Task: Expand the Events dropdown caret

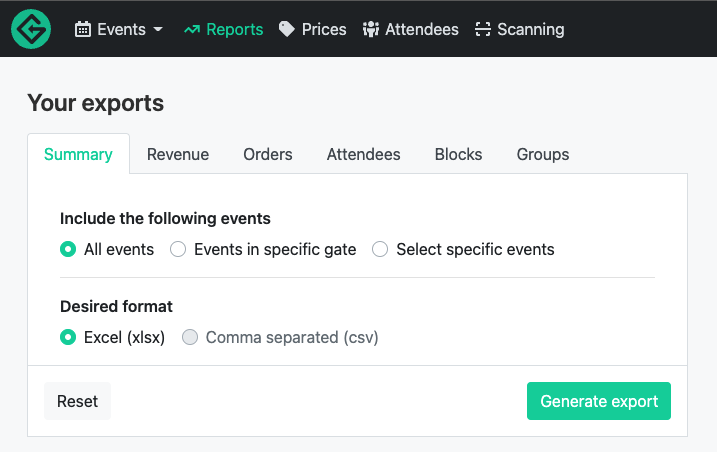Action: click(x=158, y=29)
